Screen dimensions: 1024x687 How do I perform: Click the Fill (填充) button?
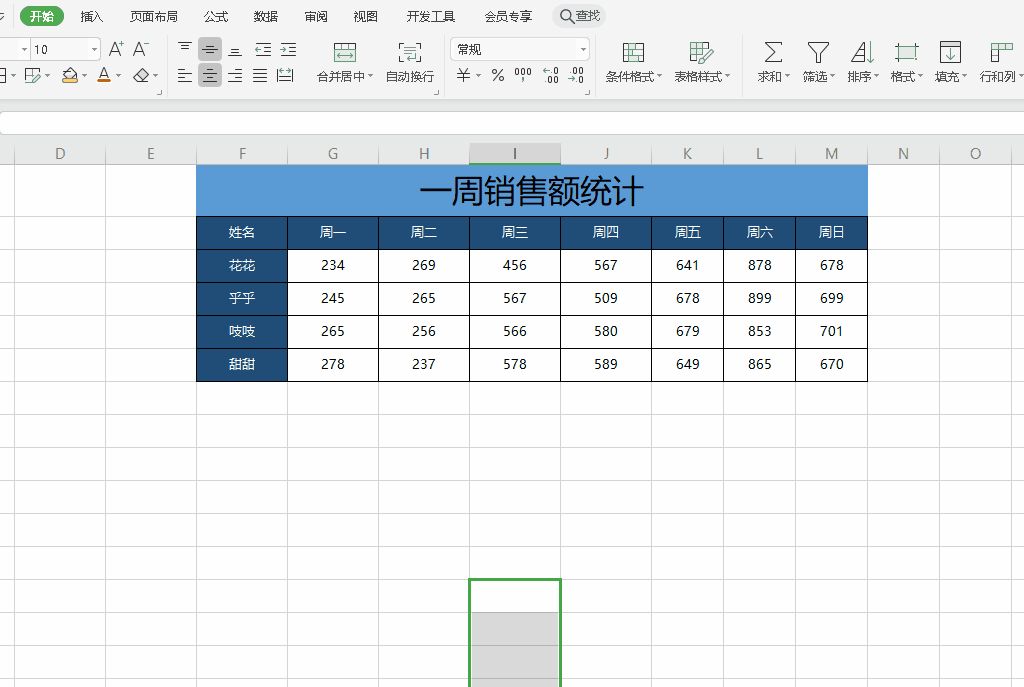(950, 52)
